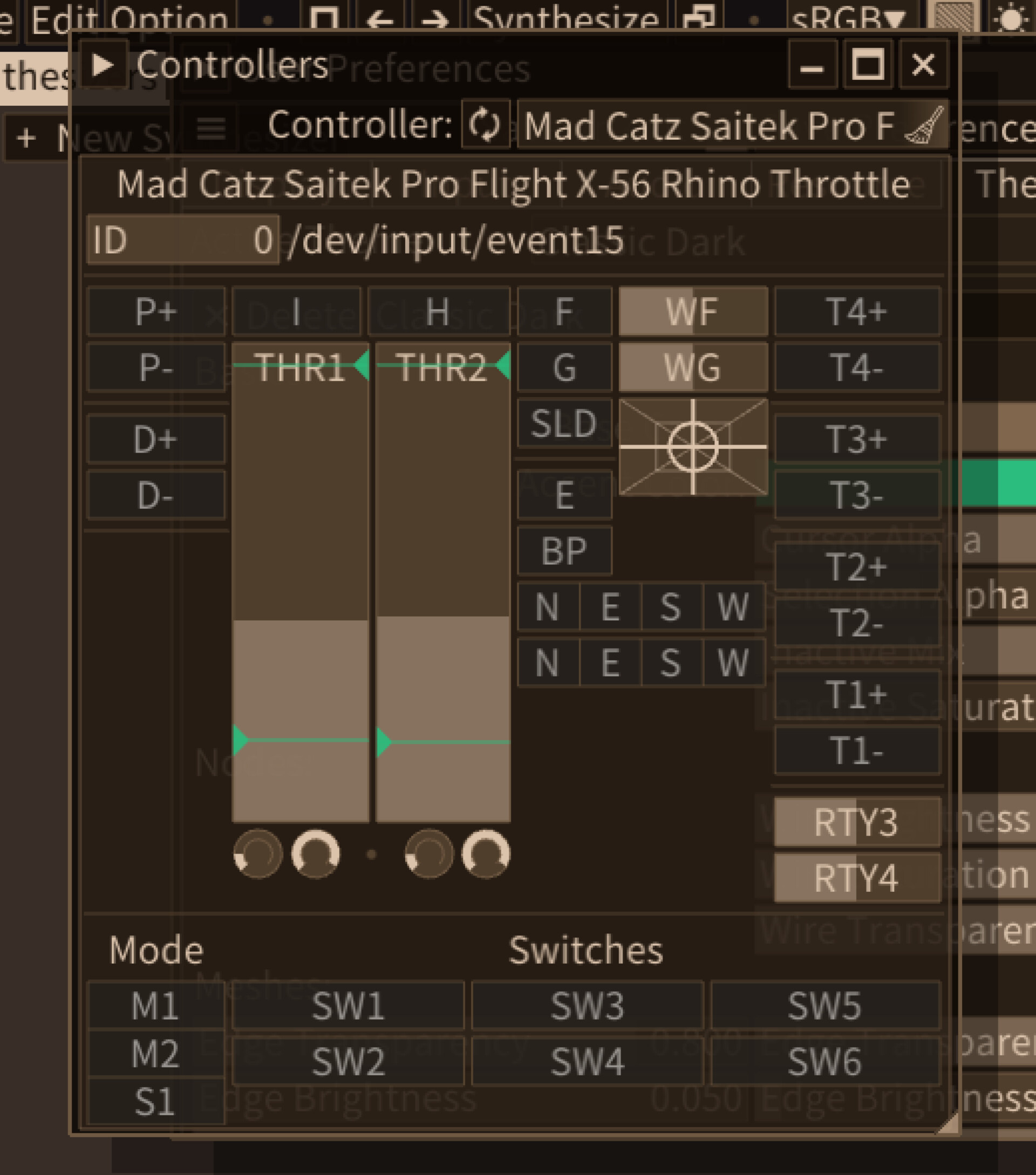This screenshot has width=1036, height=1175.
Task: Toggle the D+ button indicator
Action: pos(156,439)
